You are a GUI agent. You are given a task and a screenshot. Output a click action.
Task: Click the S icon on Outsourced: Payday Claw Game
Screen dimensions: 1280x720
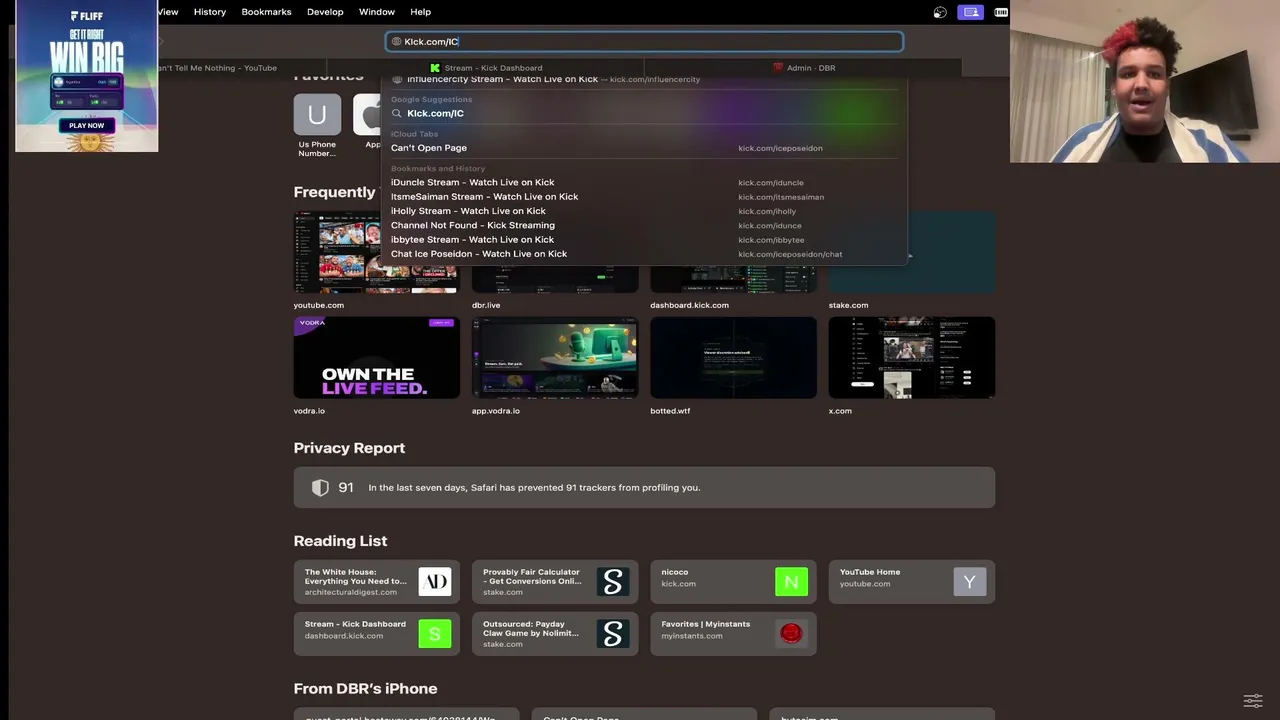pos(613,634)
